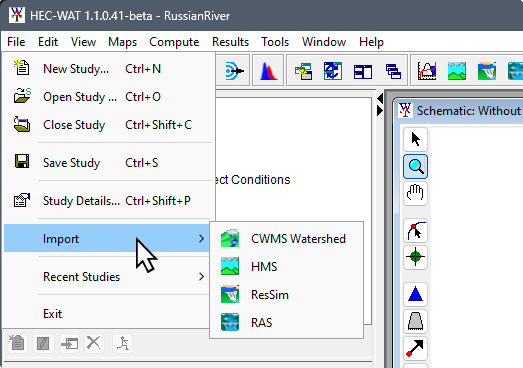Click the Study Details icon
523x368 pixels.
point(22,200)
